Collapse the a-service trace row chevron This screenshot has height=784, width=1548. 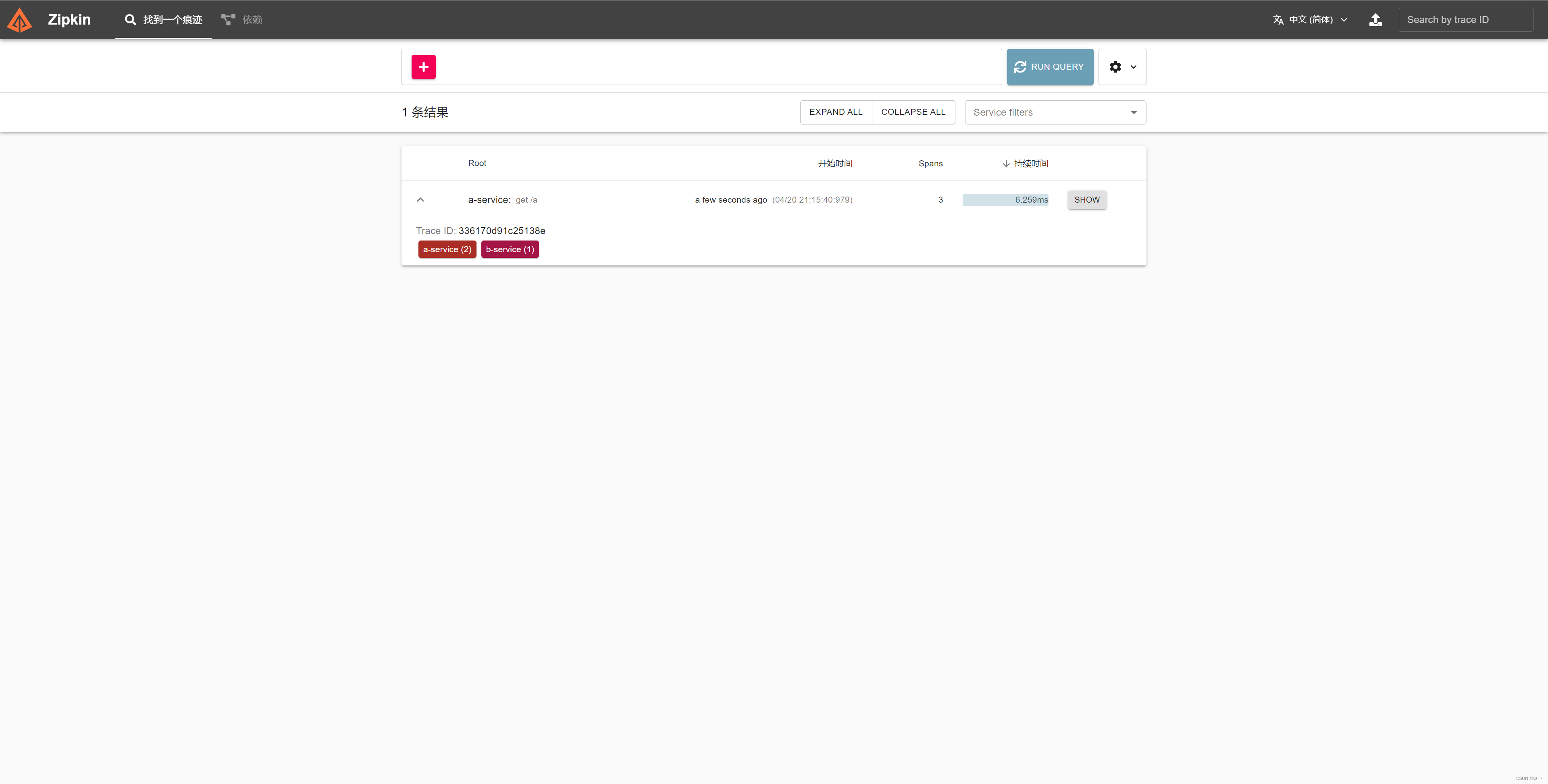420,199
